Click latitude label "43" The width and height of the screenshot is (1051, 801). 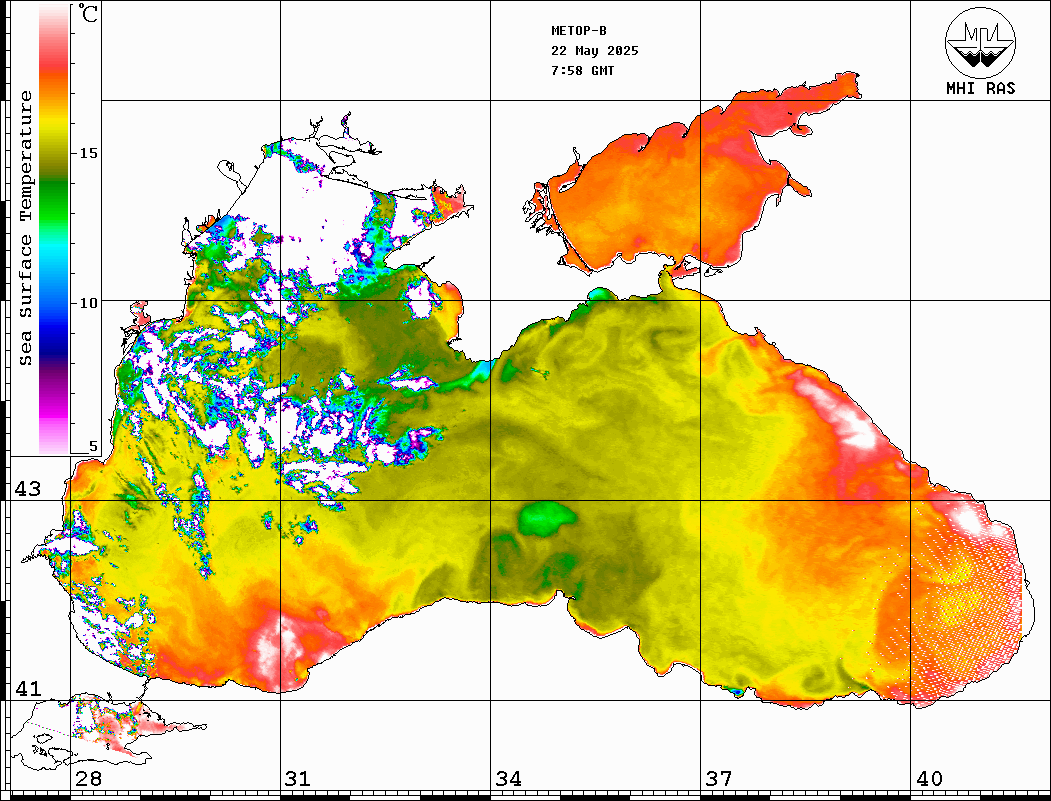pyautogui.click(x=28, y=489)
